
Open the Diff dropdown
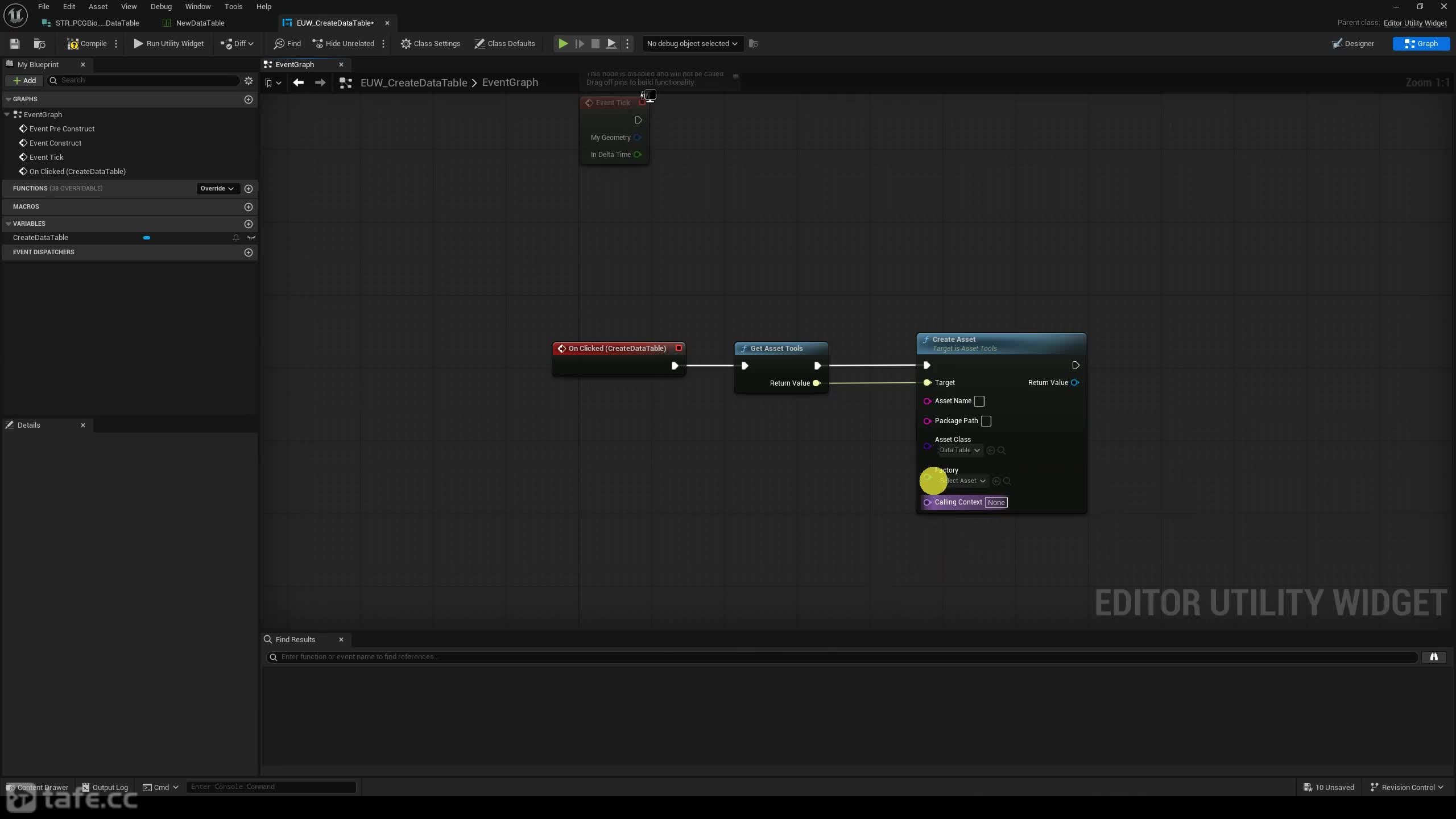tap(237, 44)
